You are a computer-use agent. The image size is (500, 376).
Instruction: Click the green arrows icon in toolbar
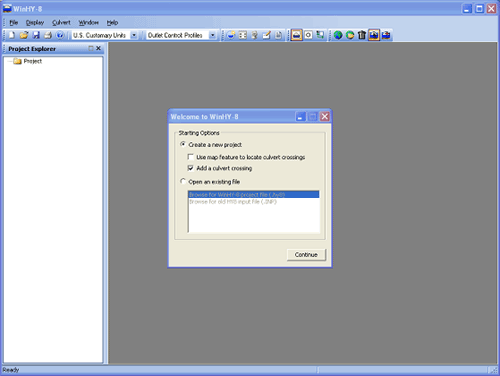click(x=320, y=35)
